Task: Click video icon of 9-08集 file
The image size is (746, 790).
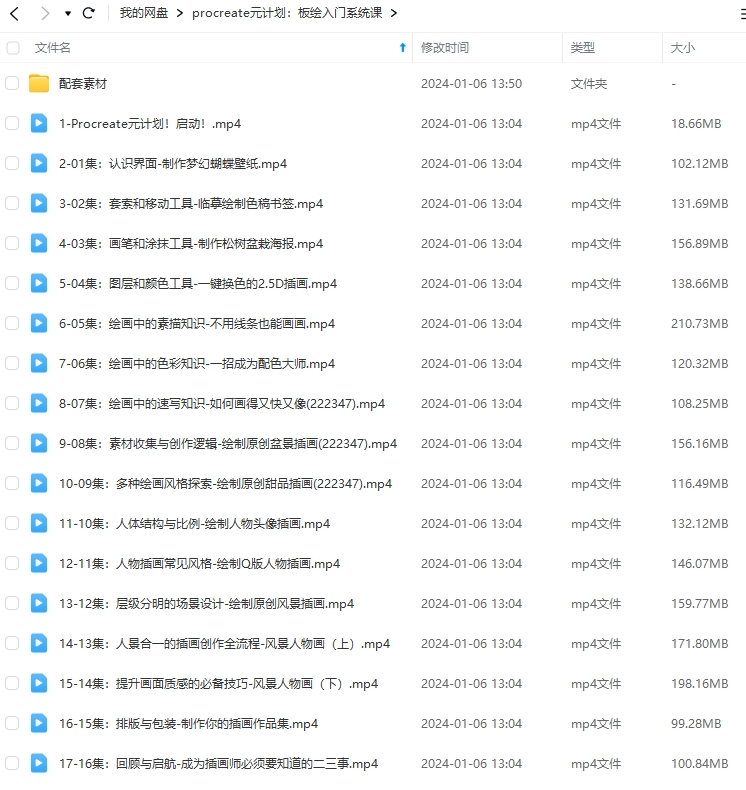Action: click(x=39, y=443)
